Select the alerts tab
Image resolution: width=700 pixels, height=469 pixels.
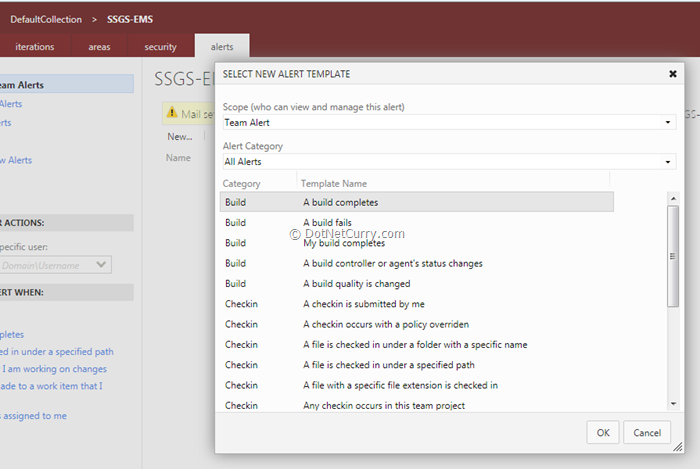point(222,46)
